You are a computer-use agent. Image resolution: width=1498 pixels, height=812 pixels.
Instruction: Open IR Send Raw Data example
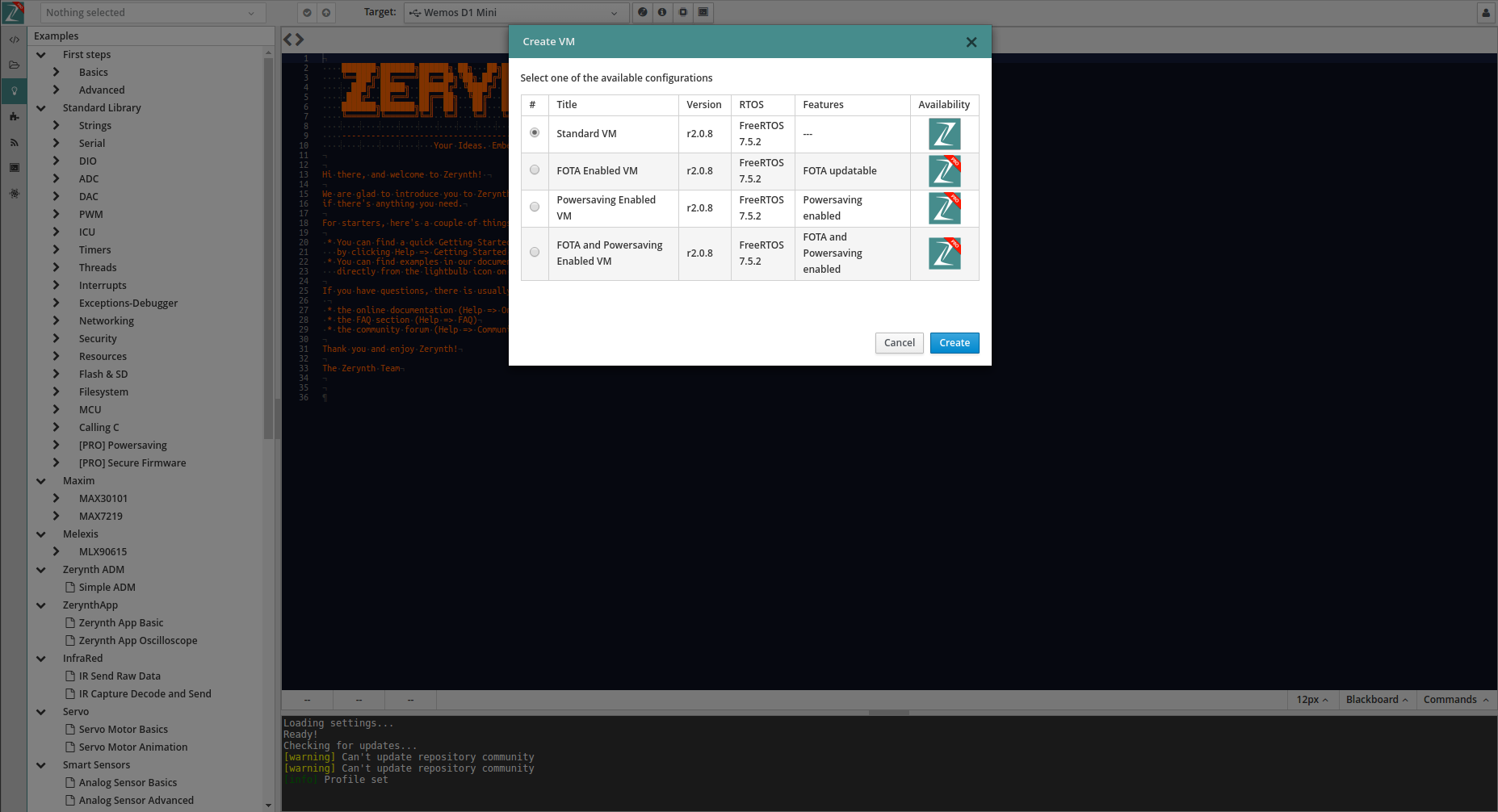point(120,676)
